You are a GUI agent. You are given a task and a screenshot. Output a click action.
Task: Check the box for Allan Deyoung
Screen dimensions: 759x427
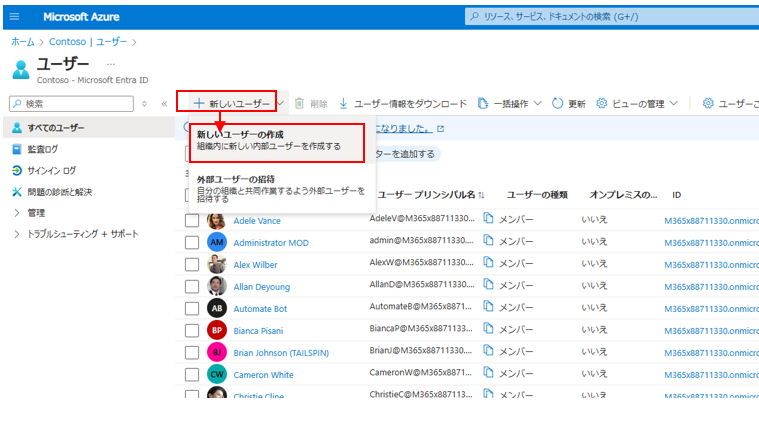192,287
